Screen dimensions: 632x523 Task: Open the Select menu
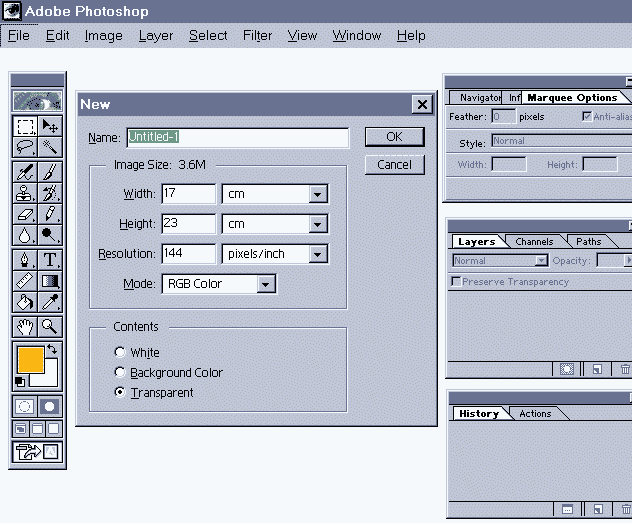[208, 35]
